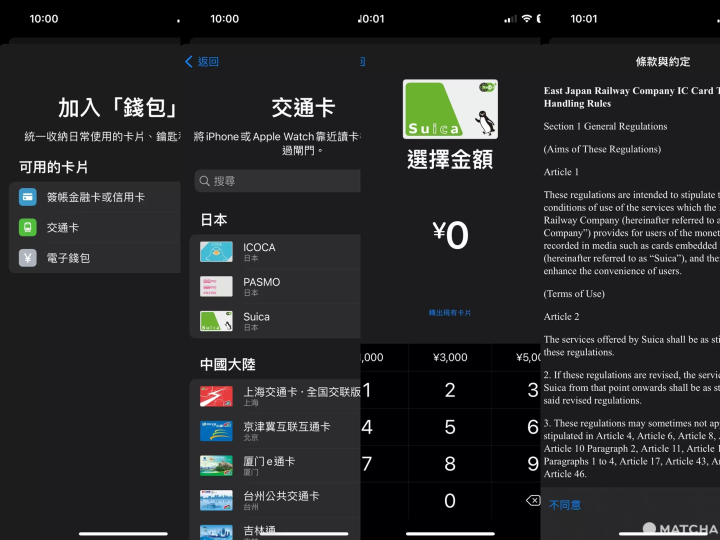Tap the 上海交通卡 card icon
720x540 pixels.
216,396
